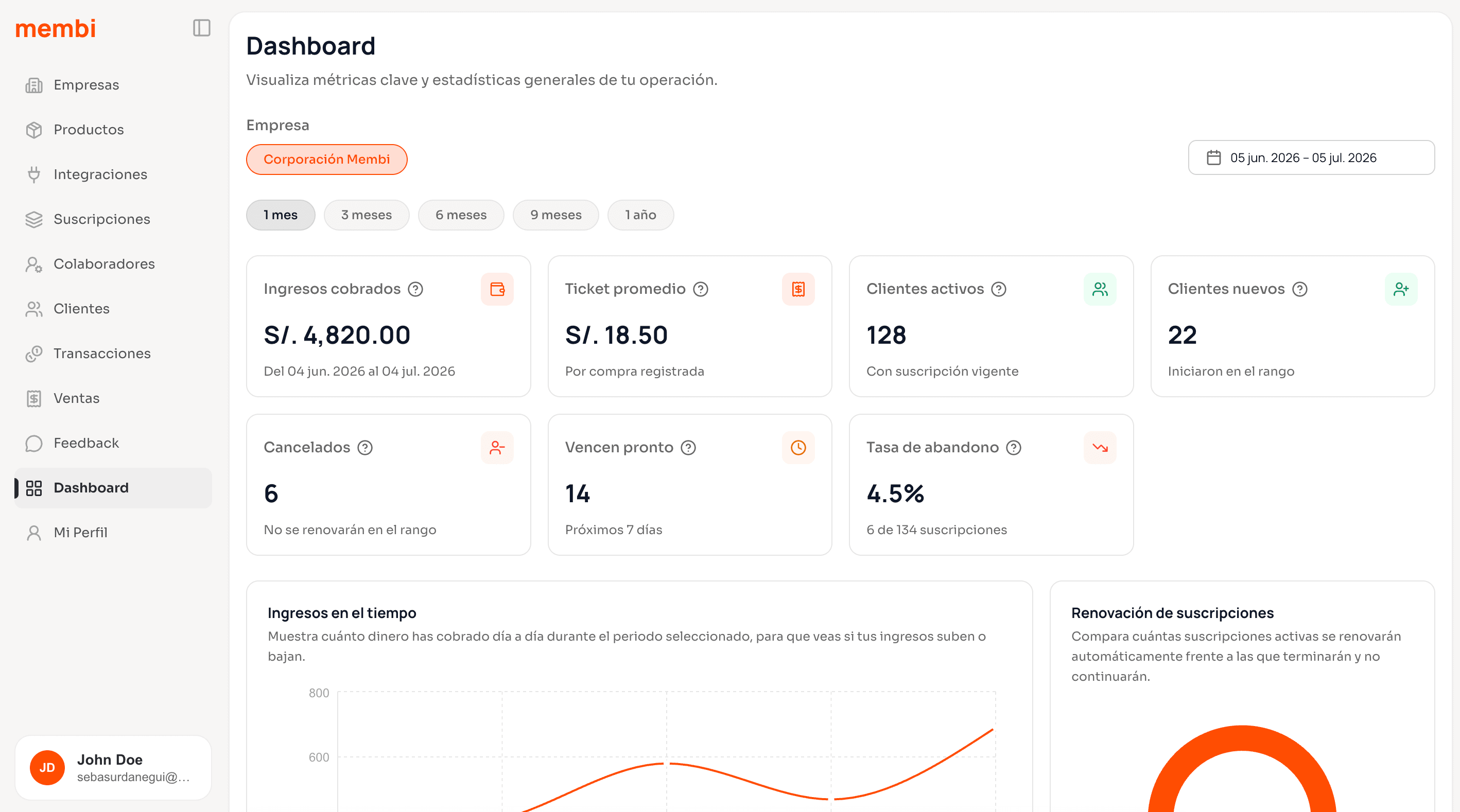The height and width of the screenshot is (812, 1460).
Task: Click the downward trend icon on Tasa de abandono
Action: (1100, 448)
